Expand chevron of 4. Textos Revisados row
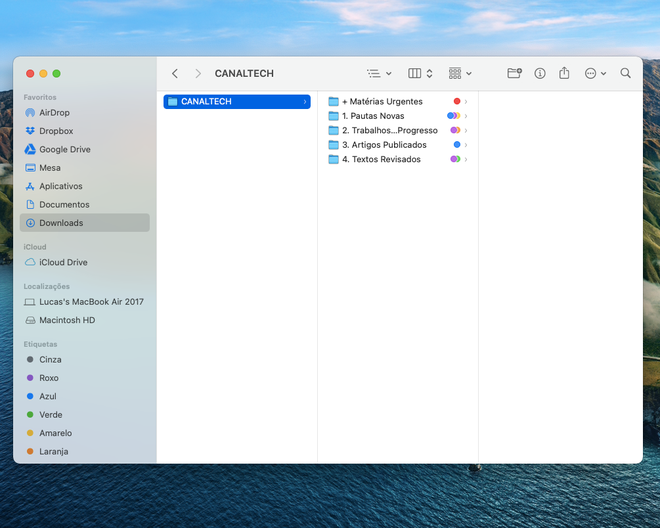 coord(466,159)
